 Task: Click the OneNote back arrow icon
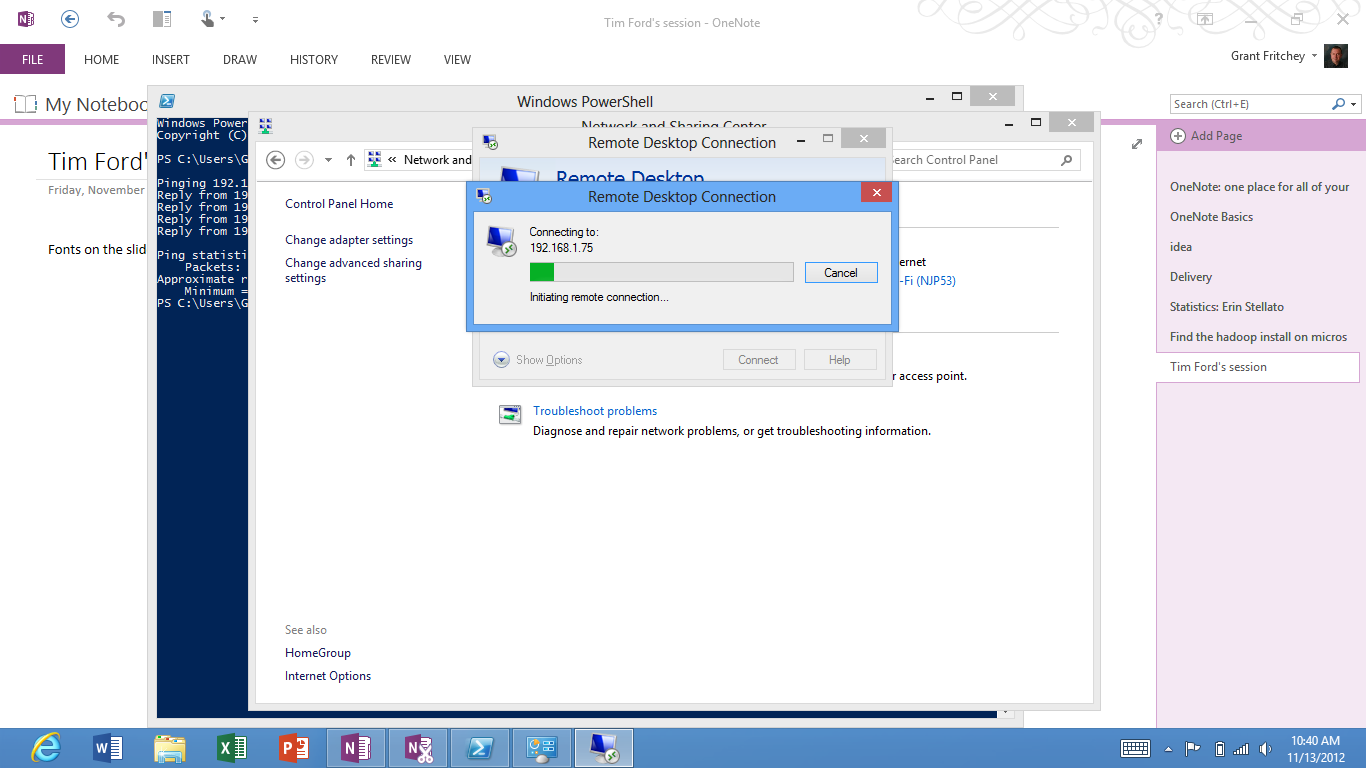pos(69,18)
